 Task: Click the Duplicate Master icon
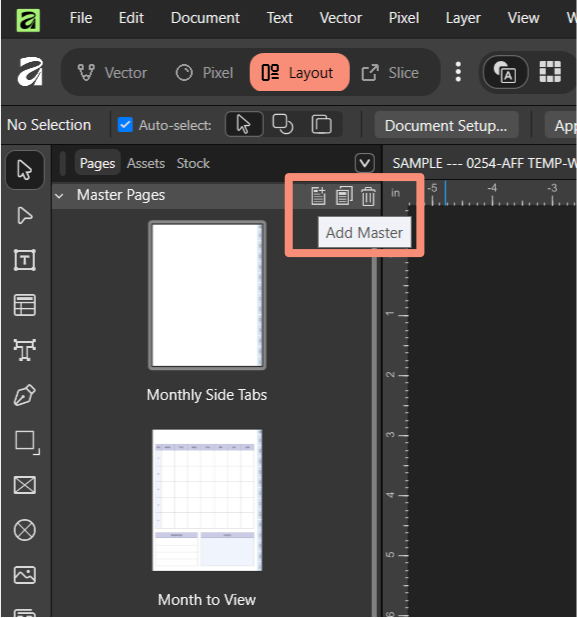(344, 196)
